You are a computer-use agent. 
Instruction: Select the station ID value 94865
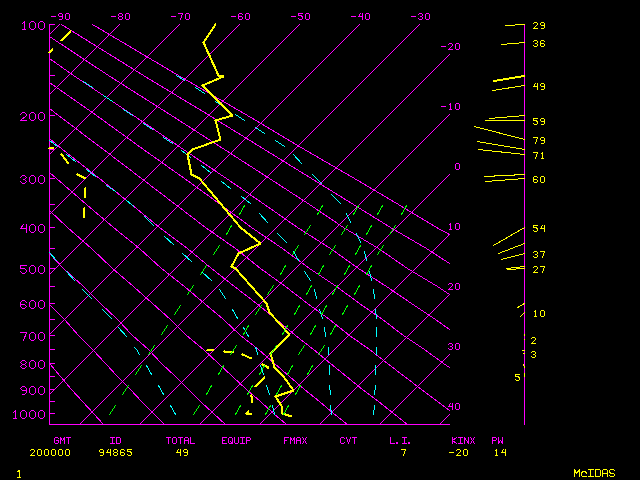tap(115, 452)
